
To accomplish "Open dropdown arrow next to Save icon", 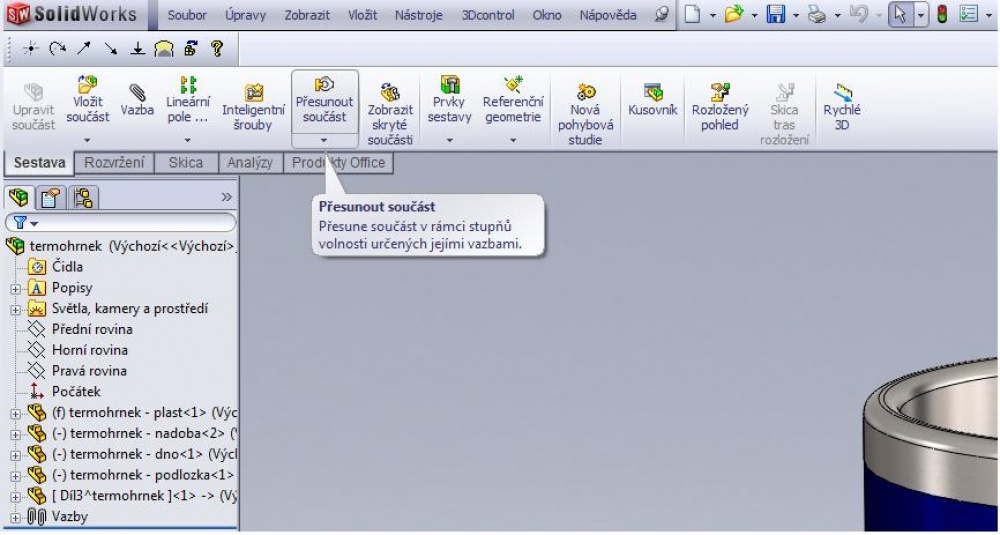I will (x=796, y=15).
